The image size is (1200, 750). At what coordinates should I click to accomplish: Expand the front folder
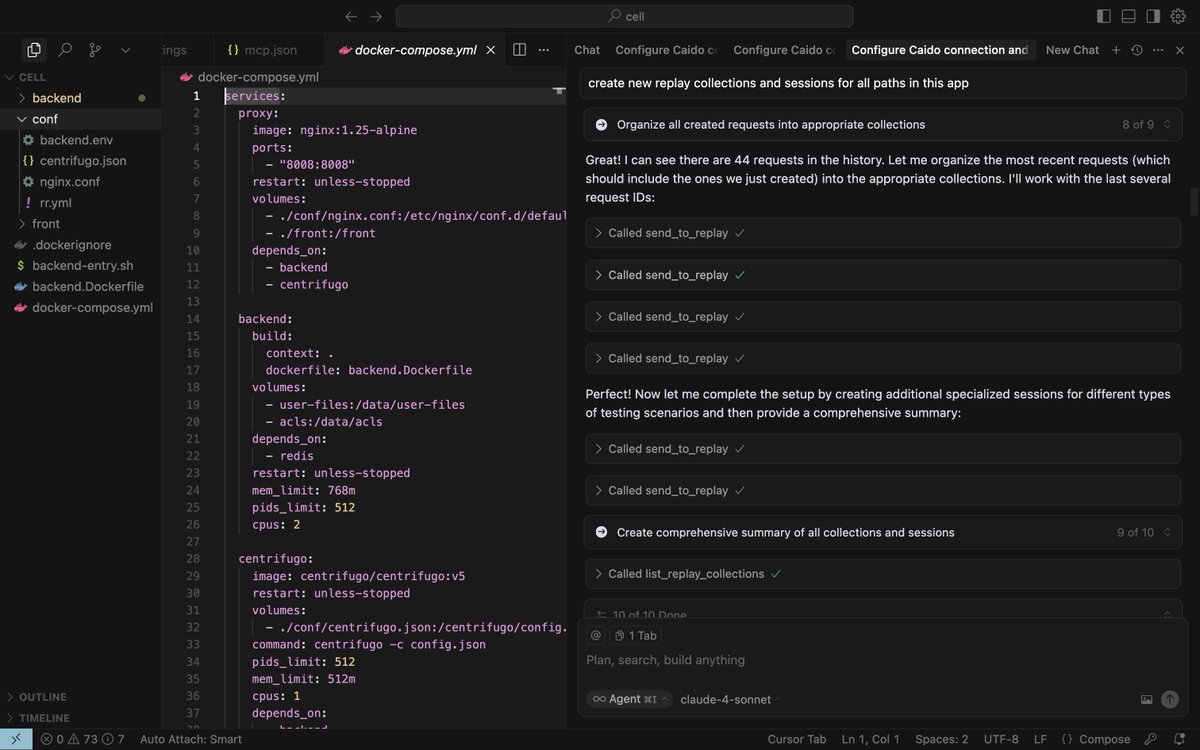pyautogui.click(x=80, y=224)
